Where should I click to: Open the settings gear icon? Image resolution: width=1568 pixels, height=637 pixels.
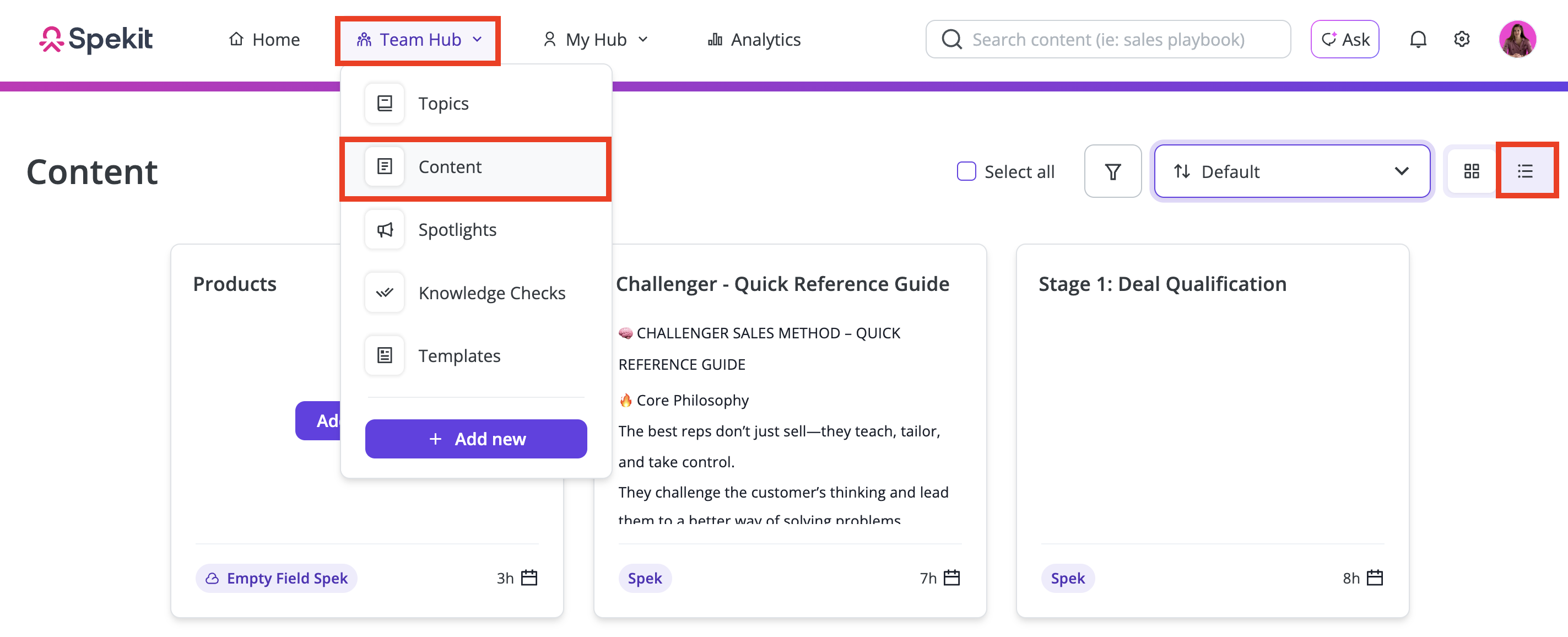tap(1462, 40)
